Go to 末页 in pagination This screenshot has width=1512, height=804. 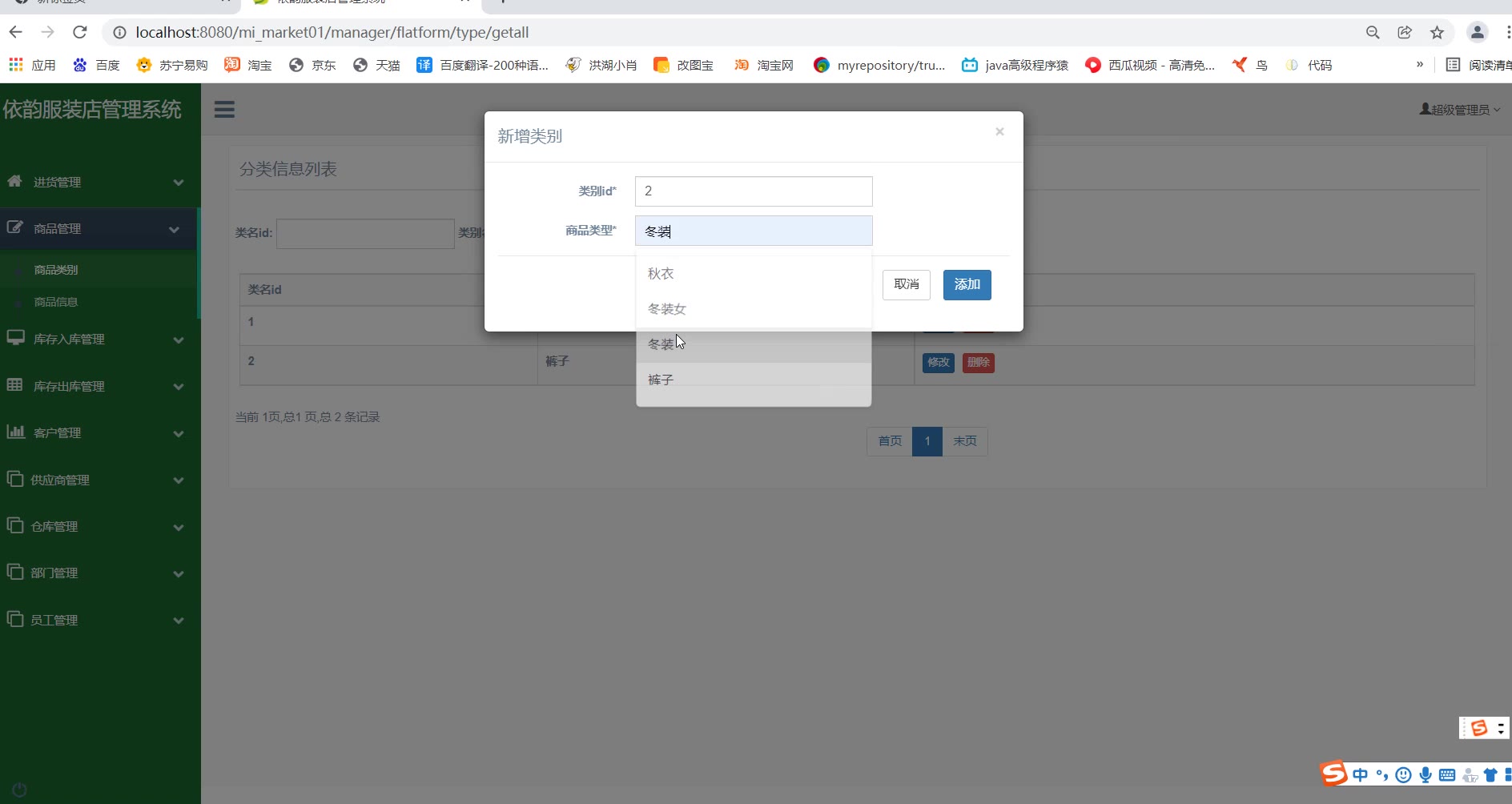[x=965, y=441]
